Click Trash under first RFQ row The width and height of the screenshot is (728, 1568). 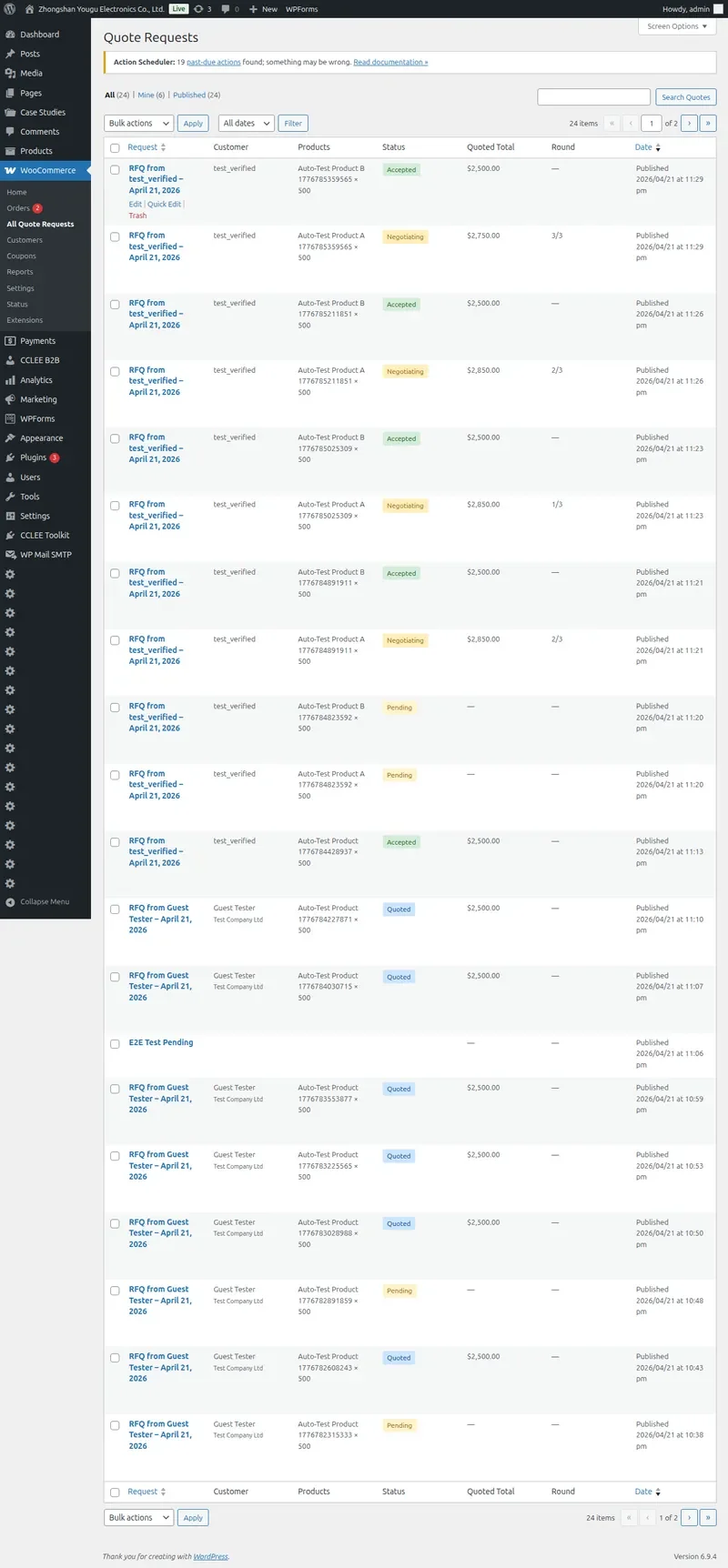(137, 216)
